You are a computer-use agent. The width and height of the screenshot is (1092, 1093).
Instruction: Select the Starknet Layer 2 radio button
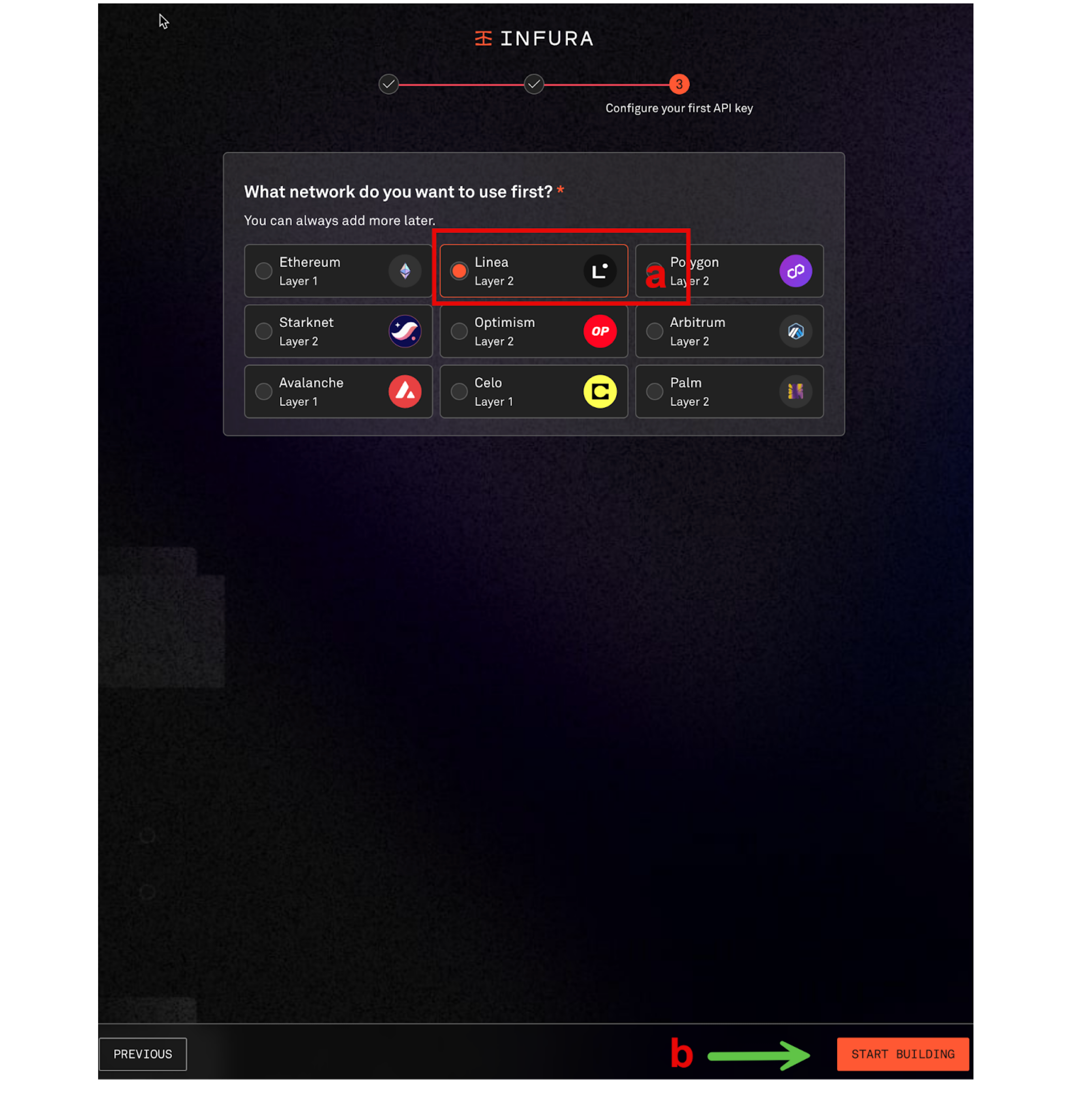coord(264,331)
